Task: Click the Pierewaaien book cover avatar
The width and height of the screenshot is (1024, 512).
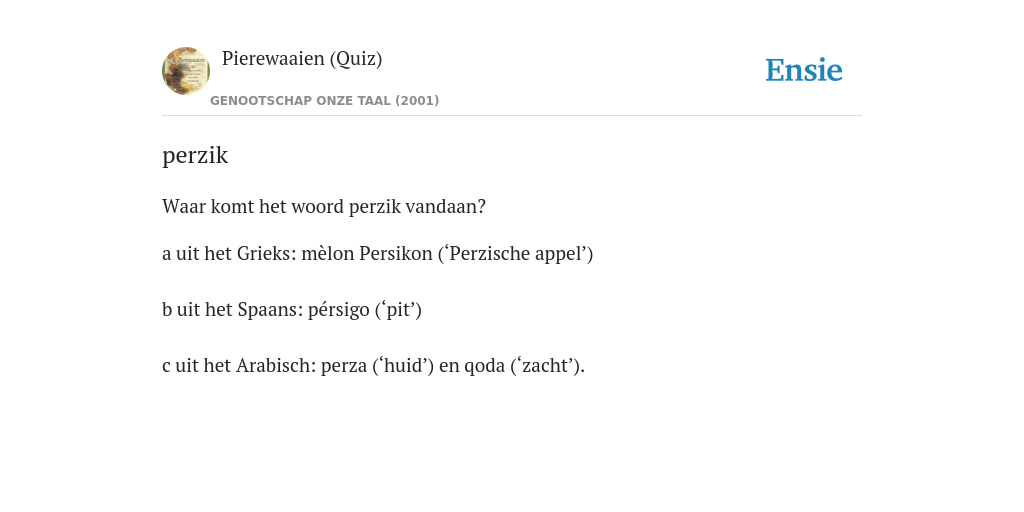Action: click(x=186, y=71)
